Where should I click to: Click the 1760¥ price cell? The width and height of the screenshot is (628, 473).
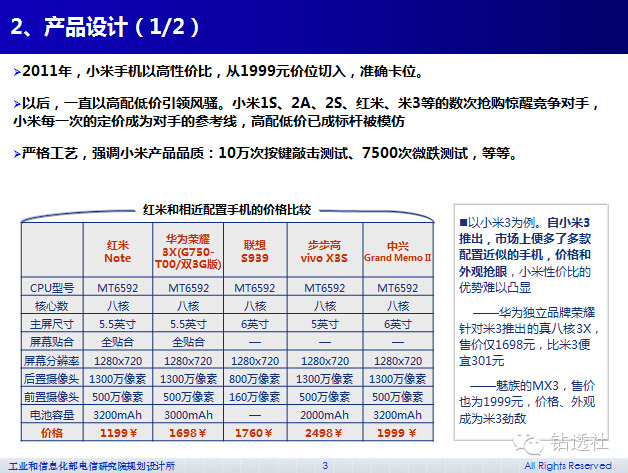point(254,433)
